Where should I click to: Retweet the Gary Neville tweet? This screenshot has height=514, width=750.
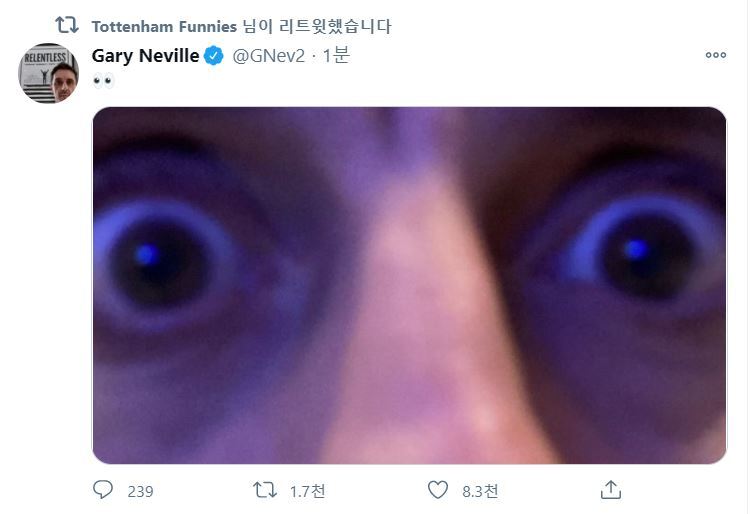pyautogui.click(x=265, y=490)
